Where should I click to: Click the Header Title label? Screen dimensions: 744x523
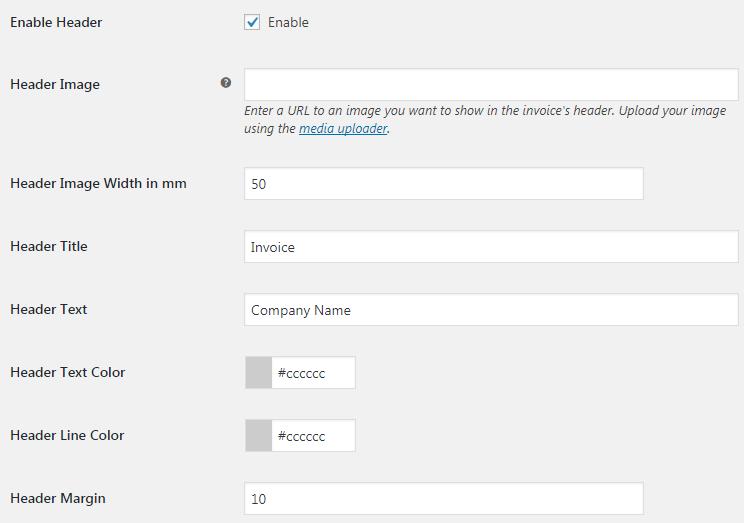point(49,246)
